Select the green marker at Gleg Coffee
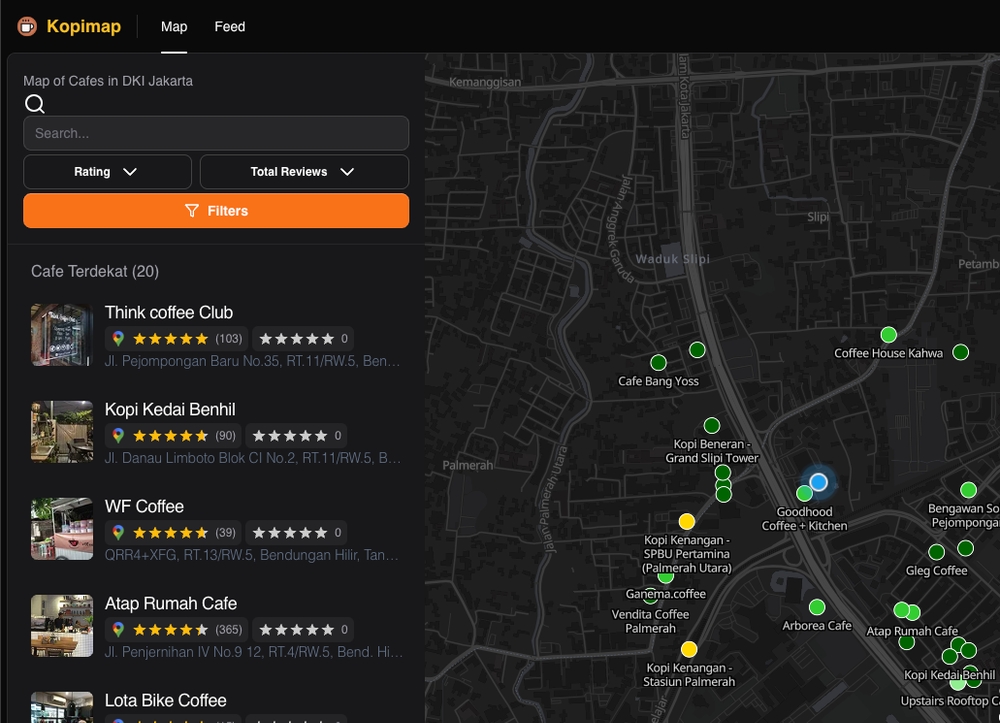The height and width of the screenshot is (723, 1000). click(x=936, y=551)
